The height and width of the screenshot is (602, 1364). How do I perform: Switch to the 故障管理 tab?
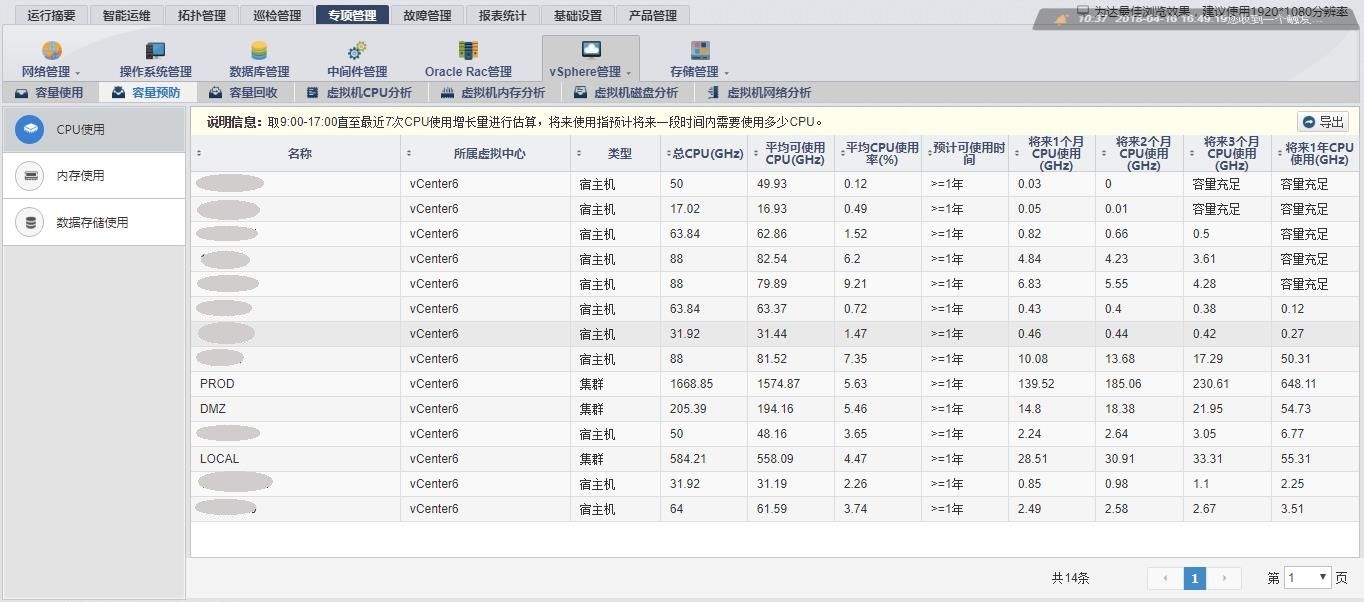point(427,14)
